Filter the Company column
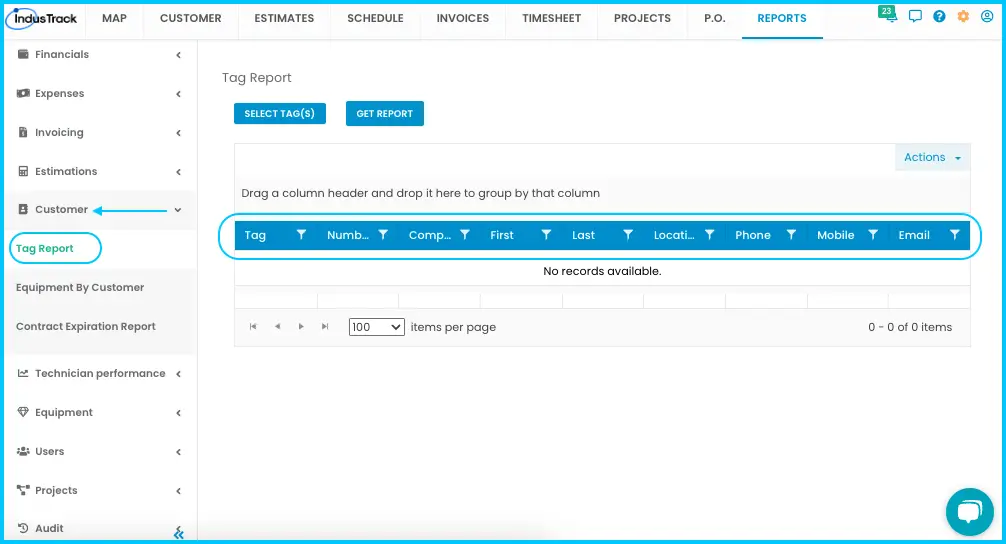 [465, 235]
